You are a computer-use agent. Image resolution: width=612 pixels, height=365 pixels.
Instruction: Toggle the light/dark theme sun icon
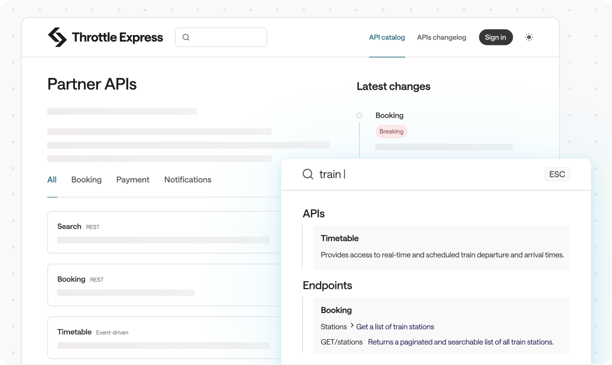[x=529, y=37]
